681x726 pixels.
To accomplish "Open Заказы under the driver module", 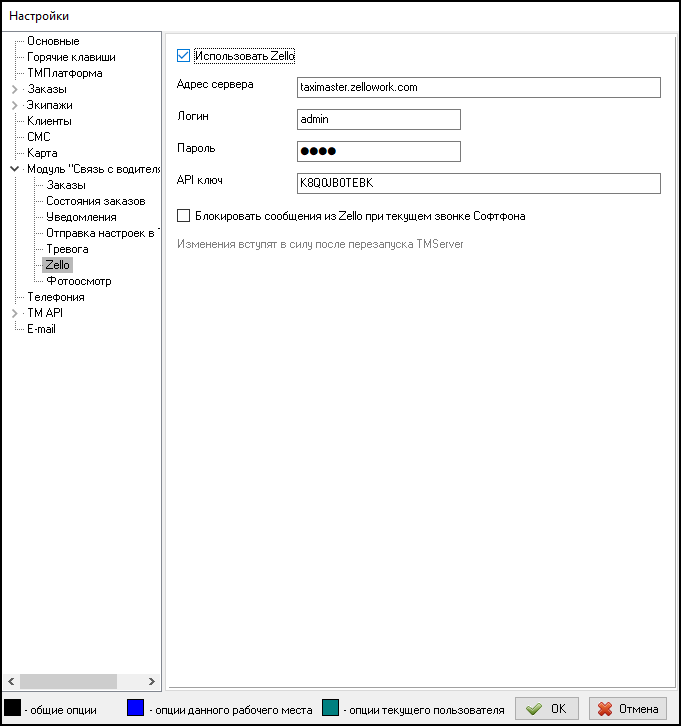I will click(66, 185).
